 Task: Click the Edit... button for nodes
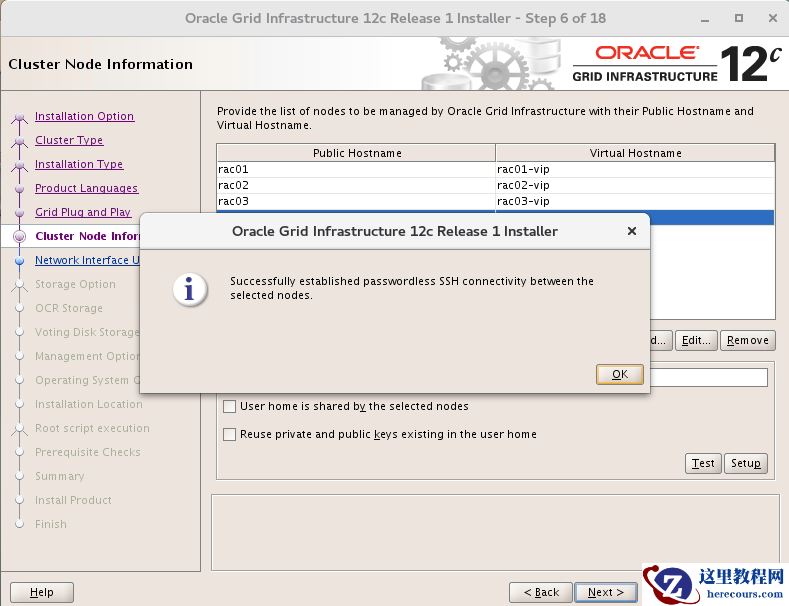click(x=696, y=340)
